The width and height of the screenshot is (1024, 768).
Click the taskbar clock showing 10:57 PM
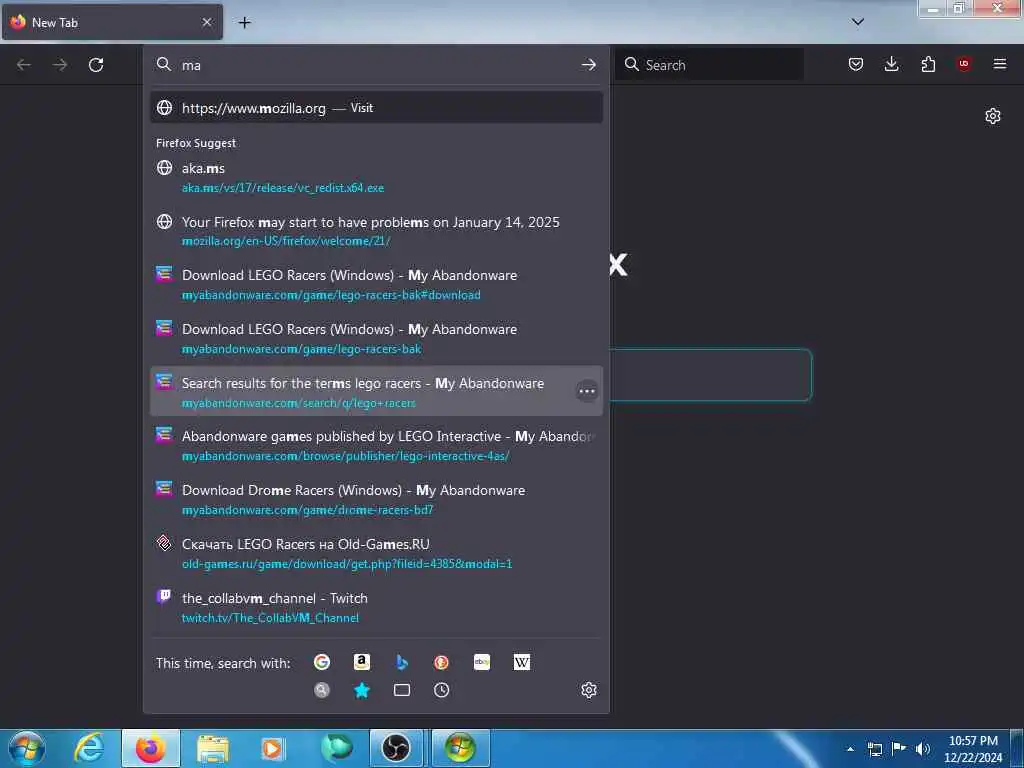click(x=973, y=749)
